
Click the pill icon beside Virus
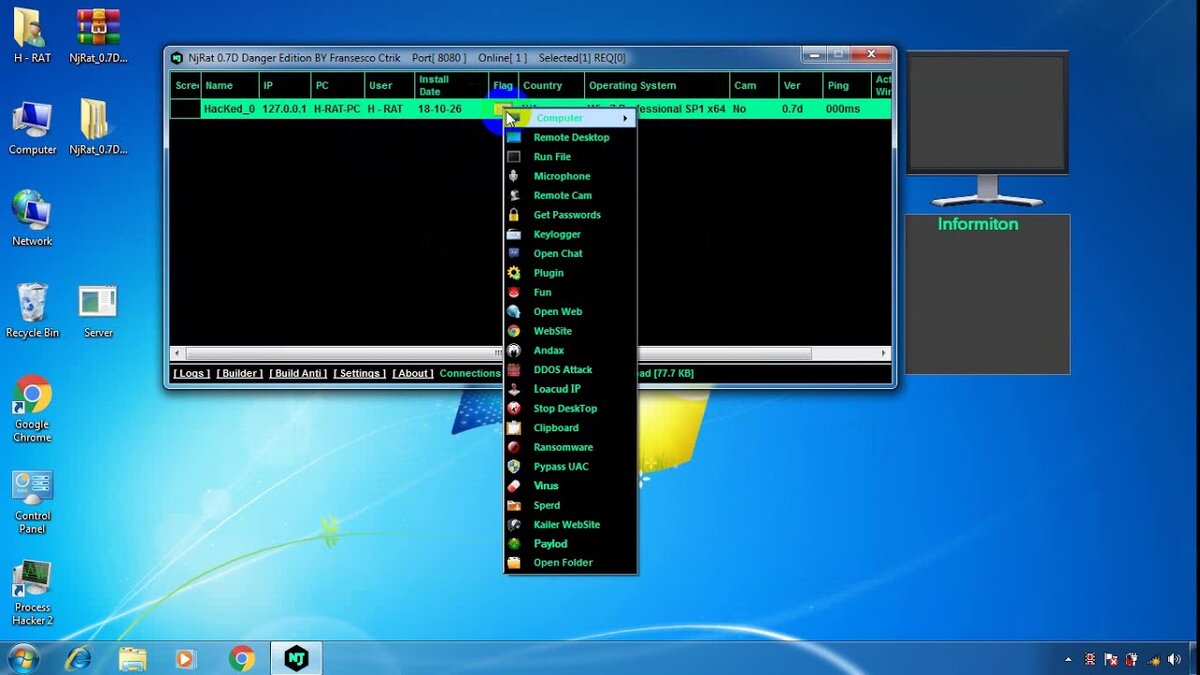[x=514, y=486]
